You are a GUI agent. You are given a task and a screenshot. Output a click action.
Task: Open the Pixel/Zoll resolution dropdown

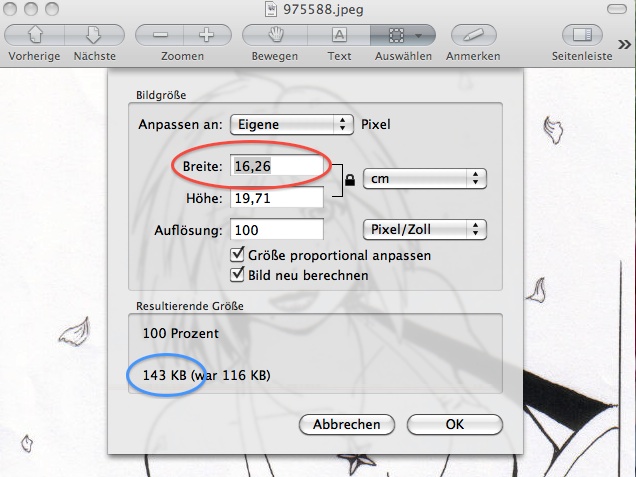pyautogui.click(x=424, y=229)
